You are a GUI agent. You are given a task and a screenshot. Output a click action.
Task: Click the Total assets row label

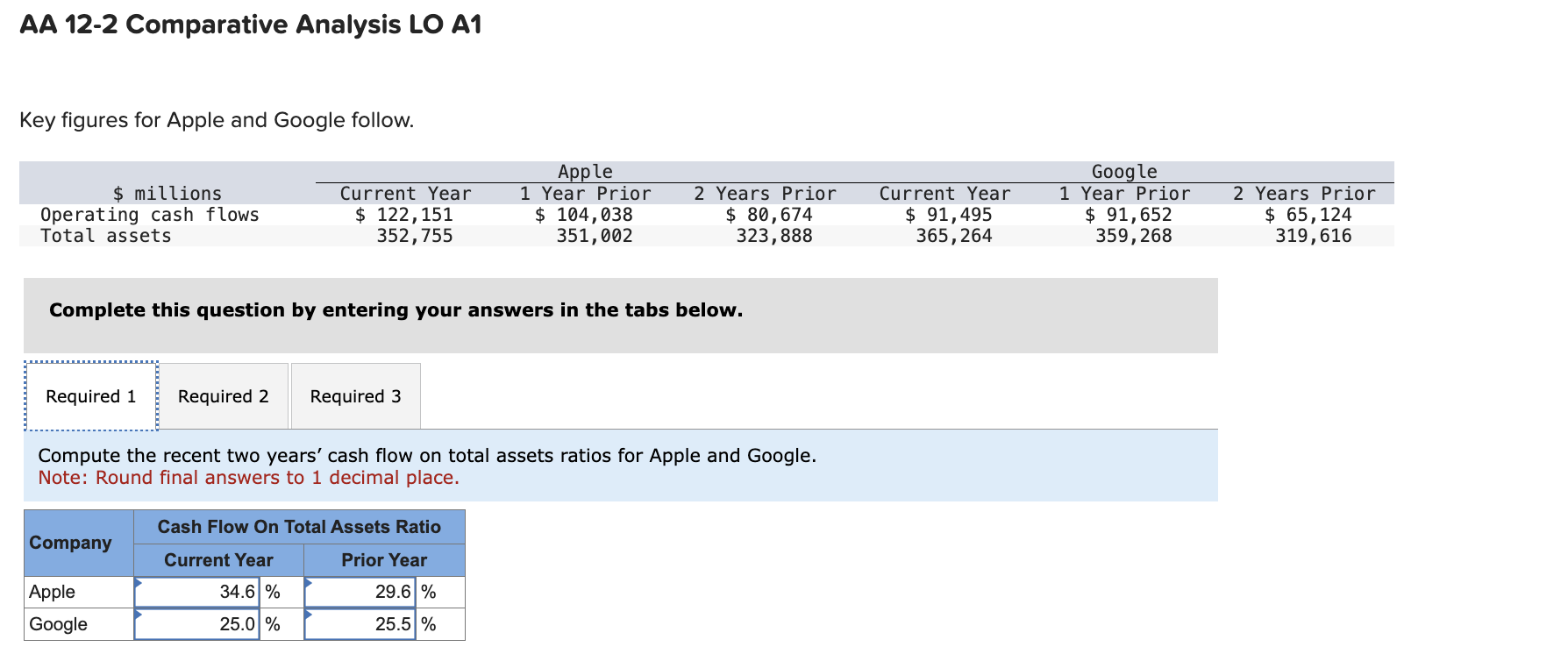[106, 236]
